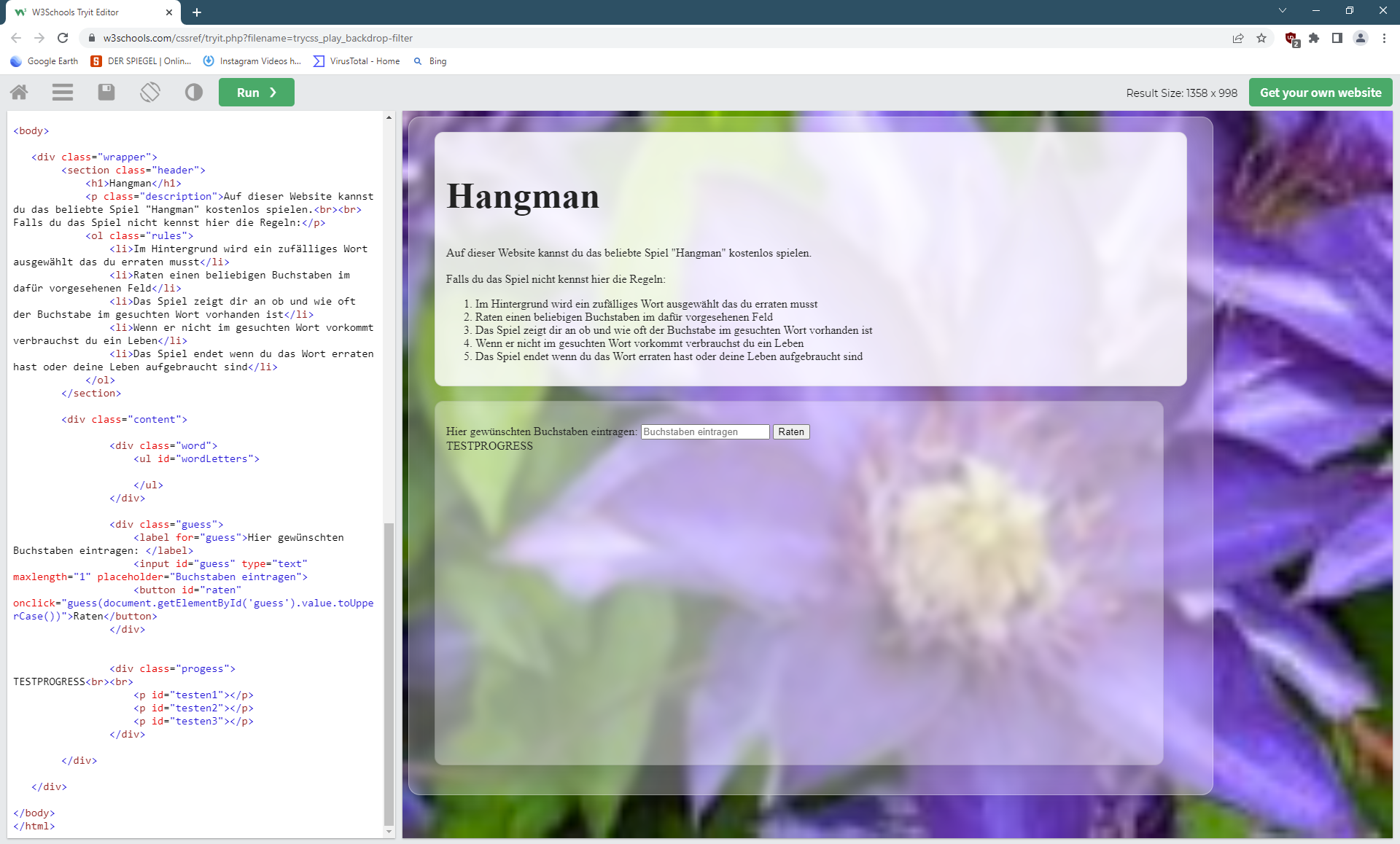
Task: Open DER SPIEGEL bookmark
Action: coord(141,61)
